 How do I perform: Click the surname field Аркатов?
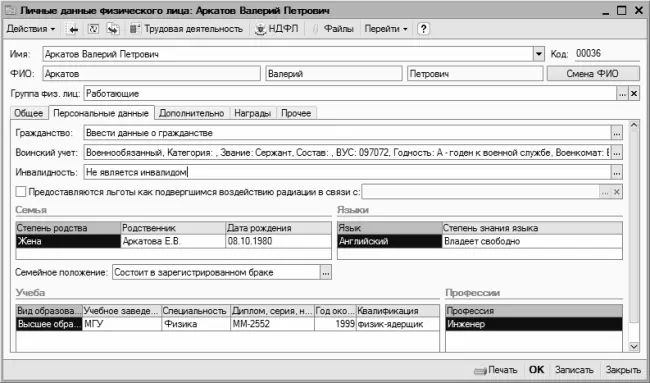[151, 74]
